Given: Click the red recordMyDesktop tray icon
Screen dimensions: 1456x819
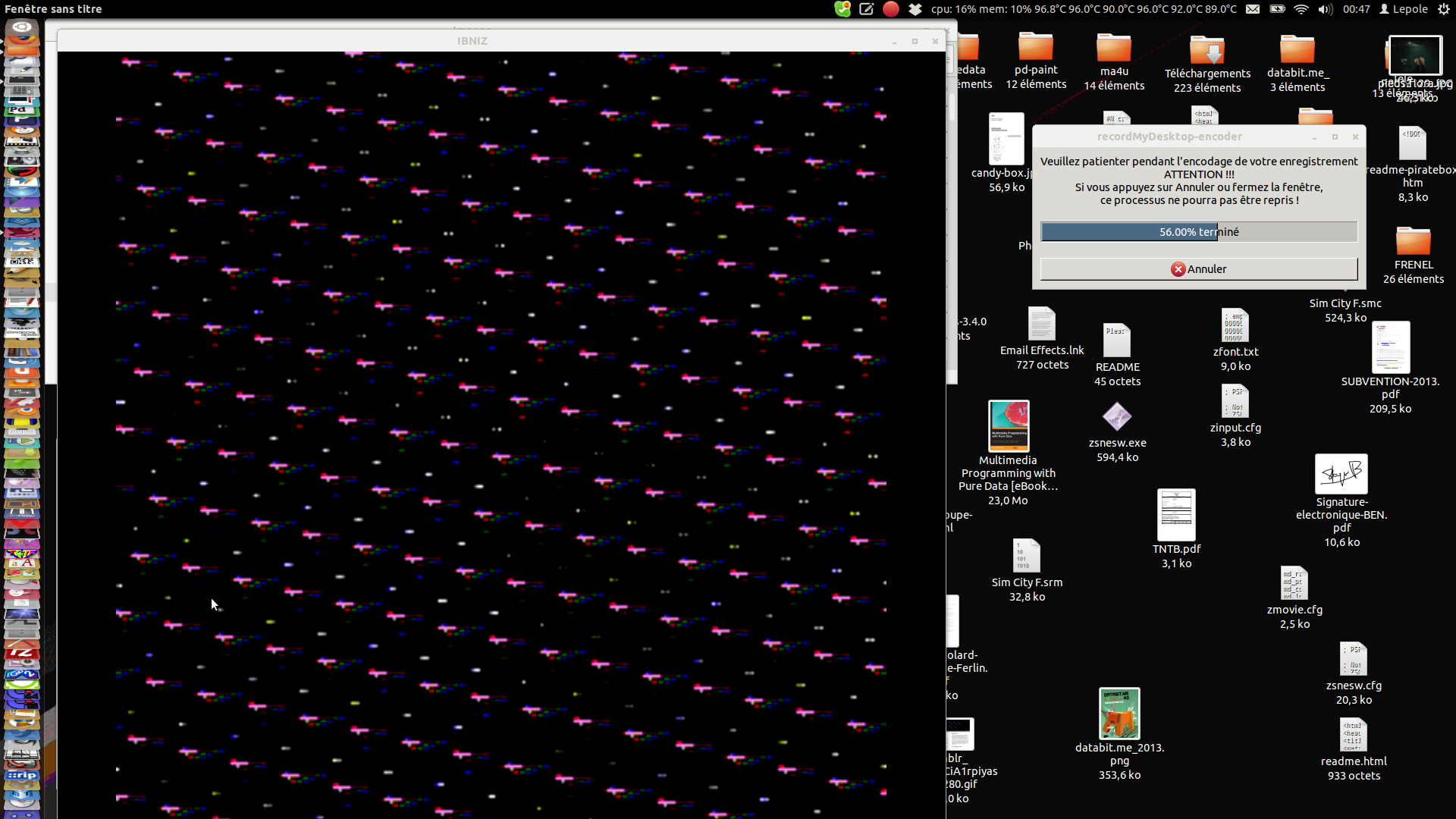Looking at the screenshot, I should [891, 9].
